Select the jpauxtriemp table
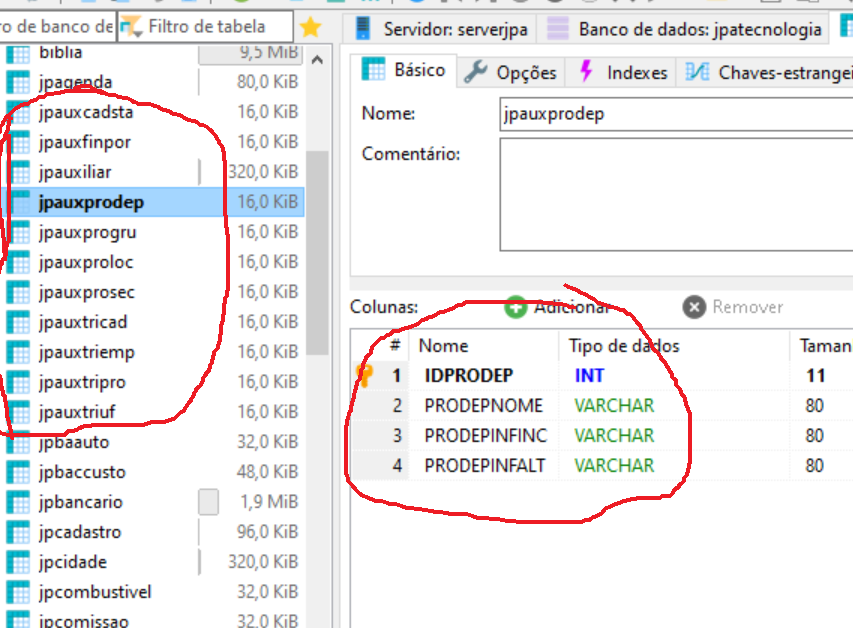This screenshot has width=853, height=628. tap(86, 352)
